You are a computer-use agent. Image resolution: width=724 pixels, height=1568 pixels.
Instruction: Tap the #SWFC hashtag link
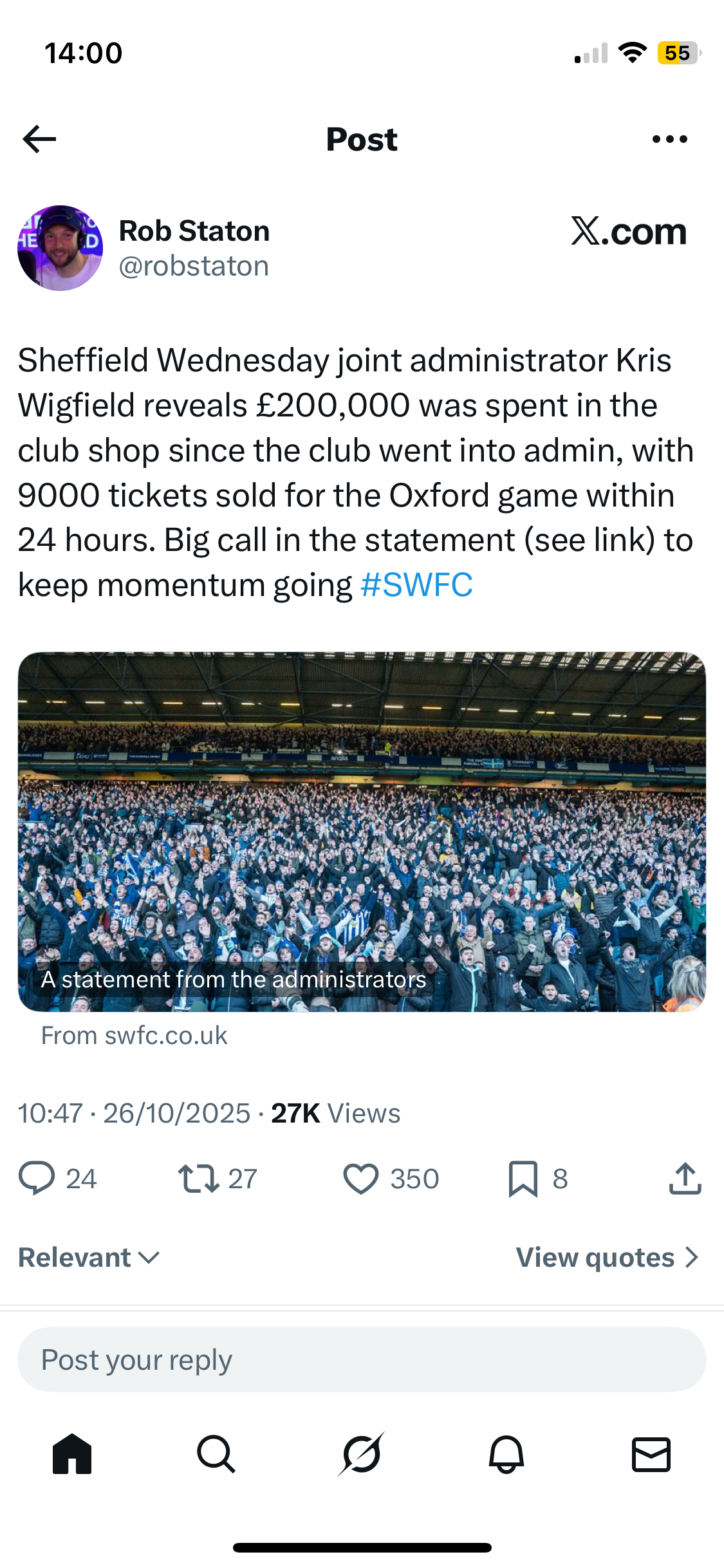tap(416, 585)
